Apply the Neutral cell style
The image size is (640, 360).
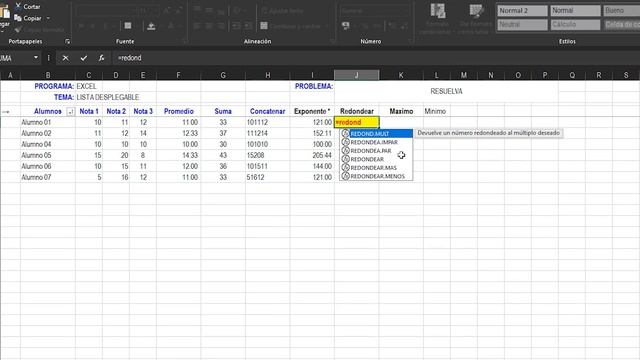(x=522, y=24)
